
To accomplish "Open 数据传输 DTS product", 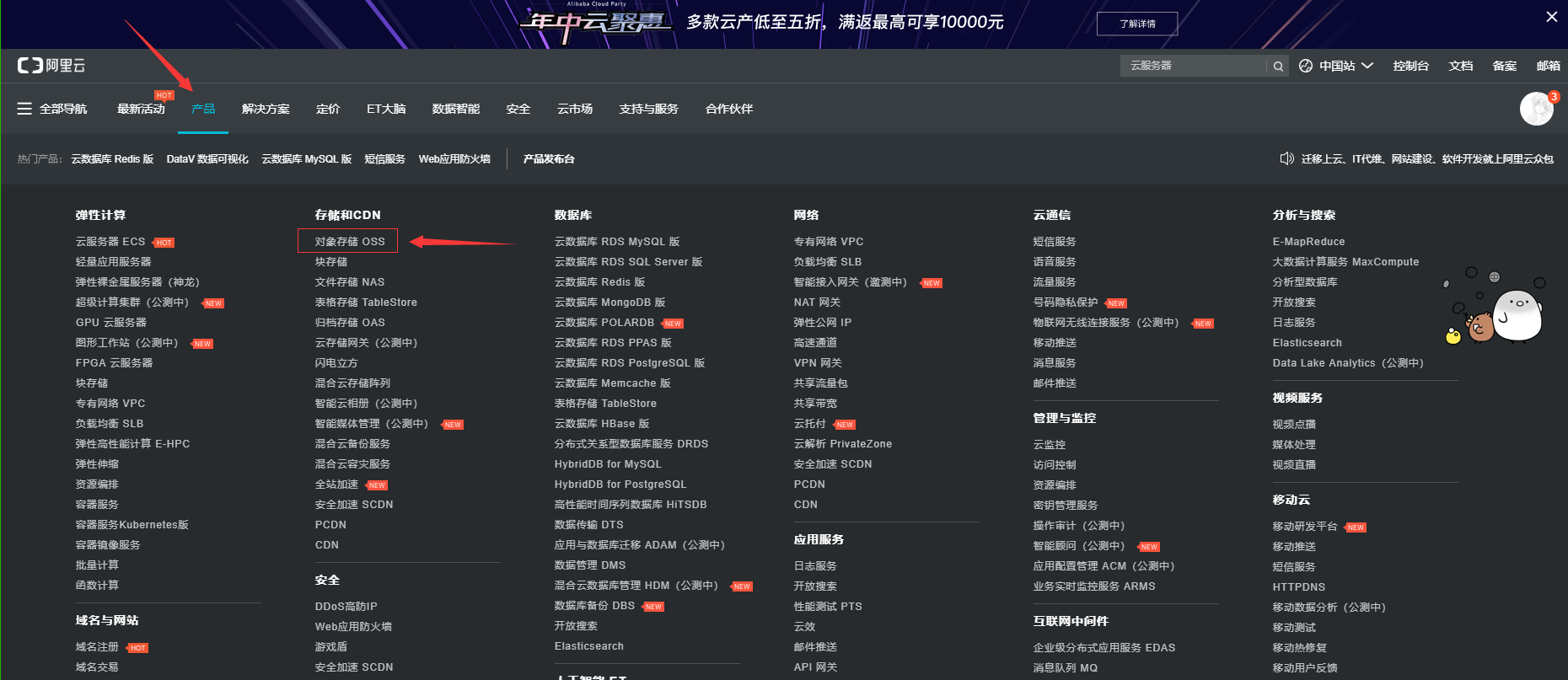I will pos(589,525).
